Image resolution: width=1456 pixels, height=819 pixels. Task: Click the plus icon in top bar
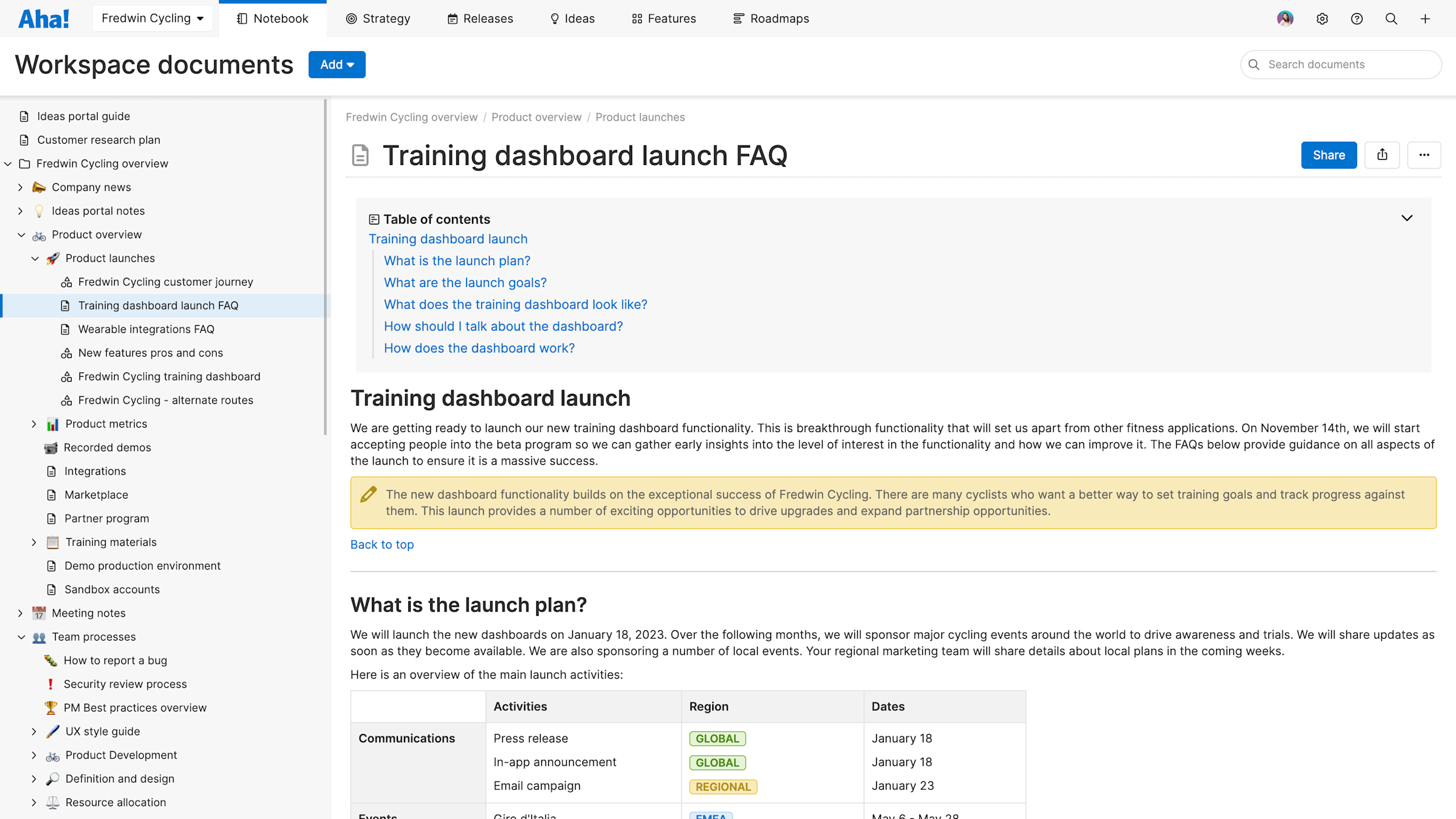(1425, 19)
